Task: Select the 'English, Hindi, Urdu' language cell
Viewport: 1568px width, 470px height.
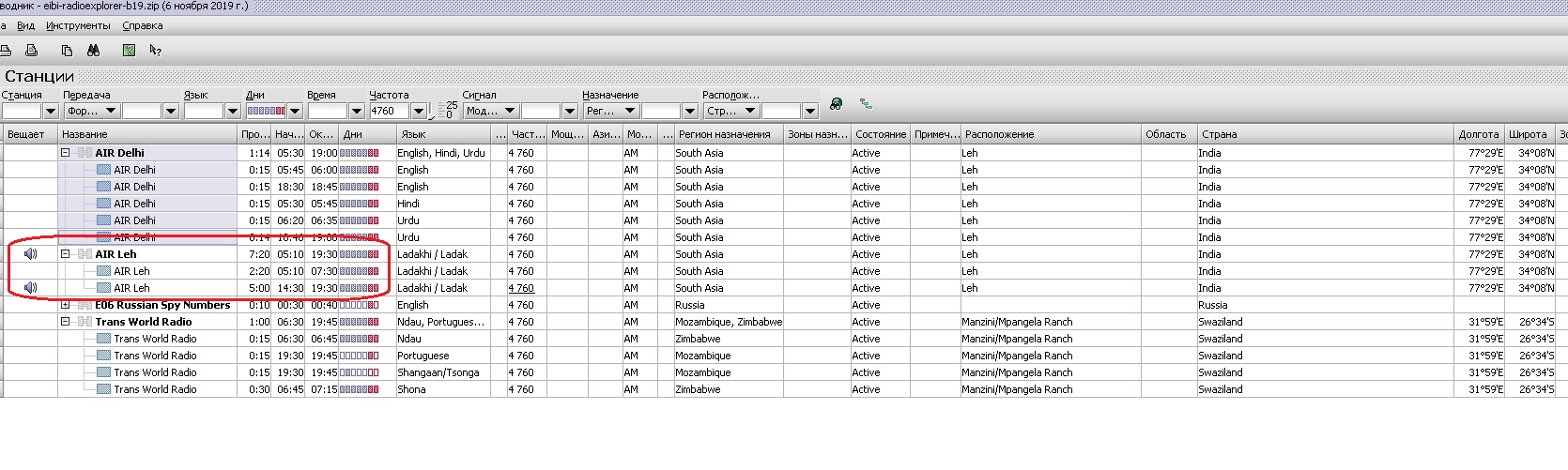Action: coord(443,153)
